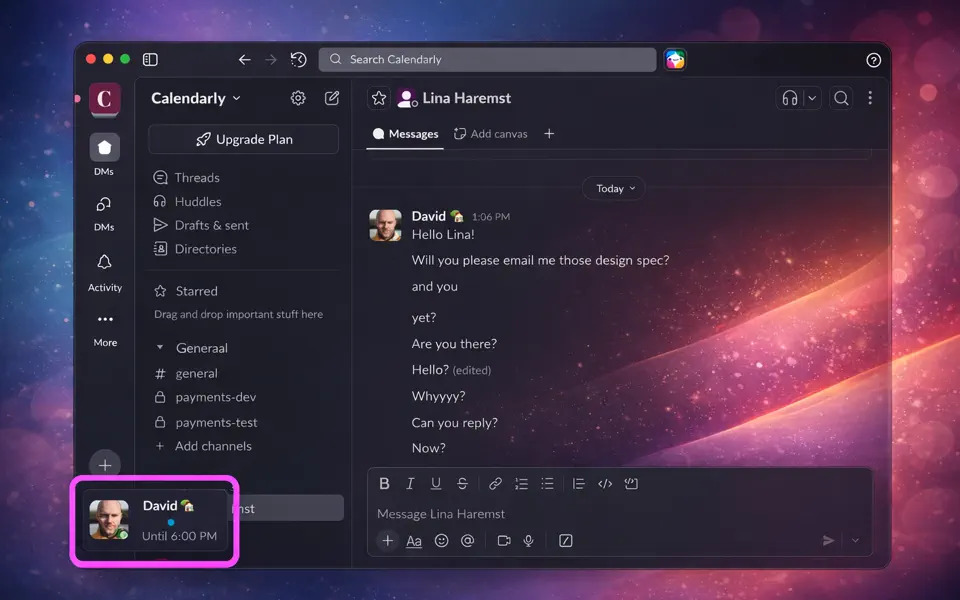The width and height of the screenshot is (960, 600).
Task: Switch to the Messages tab
Action: pyautogui.click(x=405, y=134)
